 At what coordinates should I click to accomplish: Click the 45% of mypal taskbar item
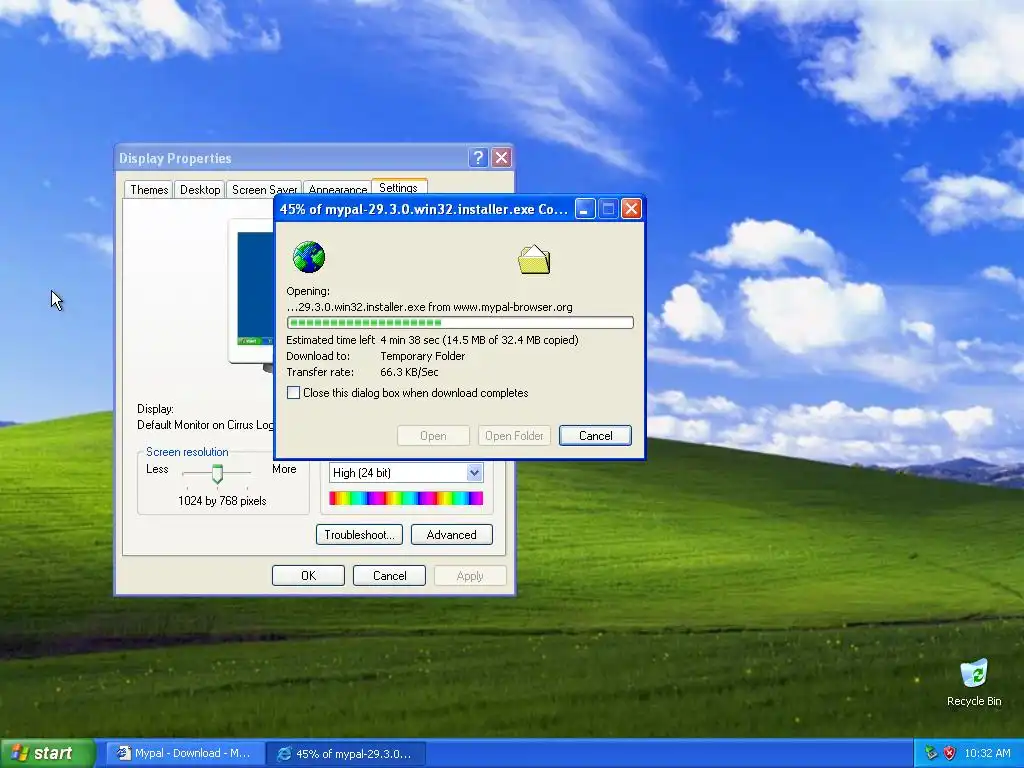click(347, 753)
